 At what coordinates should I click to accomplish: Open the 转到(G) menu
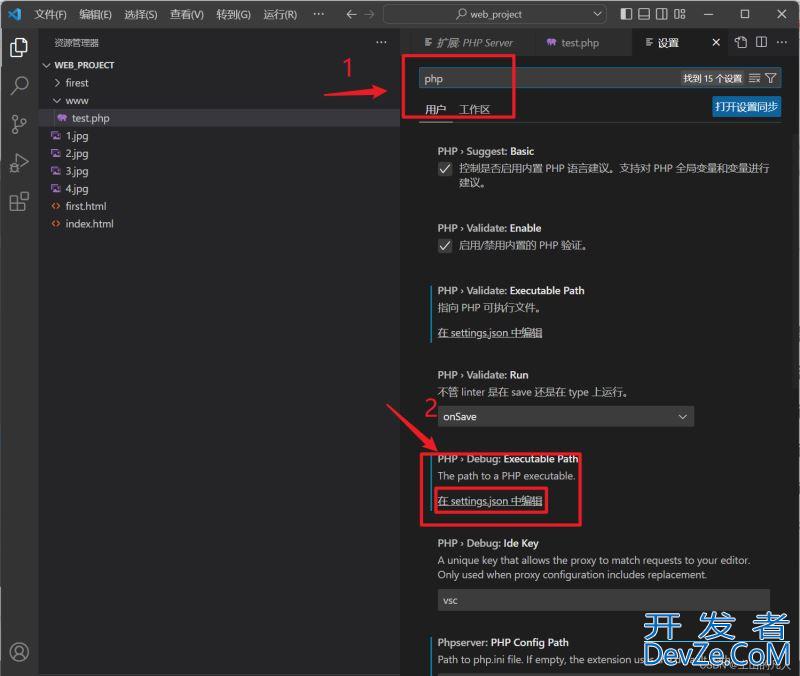point(233,14)
